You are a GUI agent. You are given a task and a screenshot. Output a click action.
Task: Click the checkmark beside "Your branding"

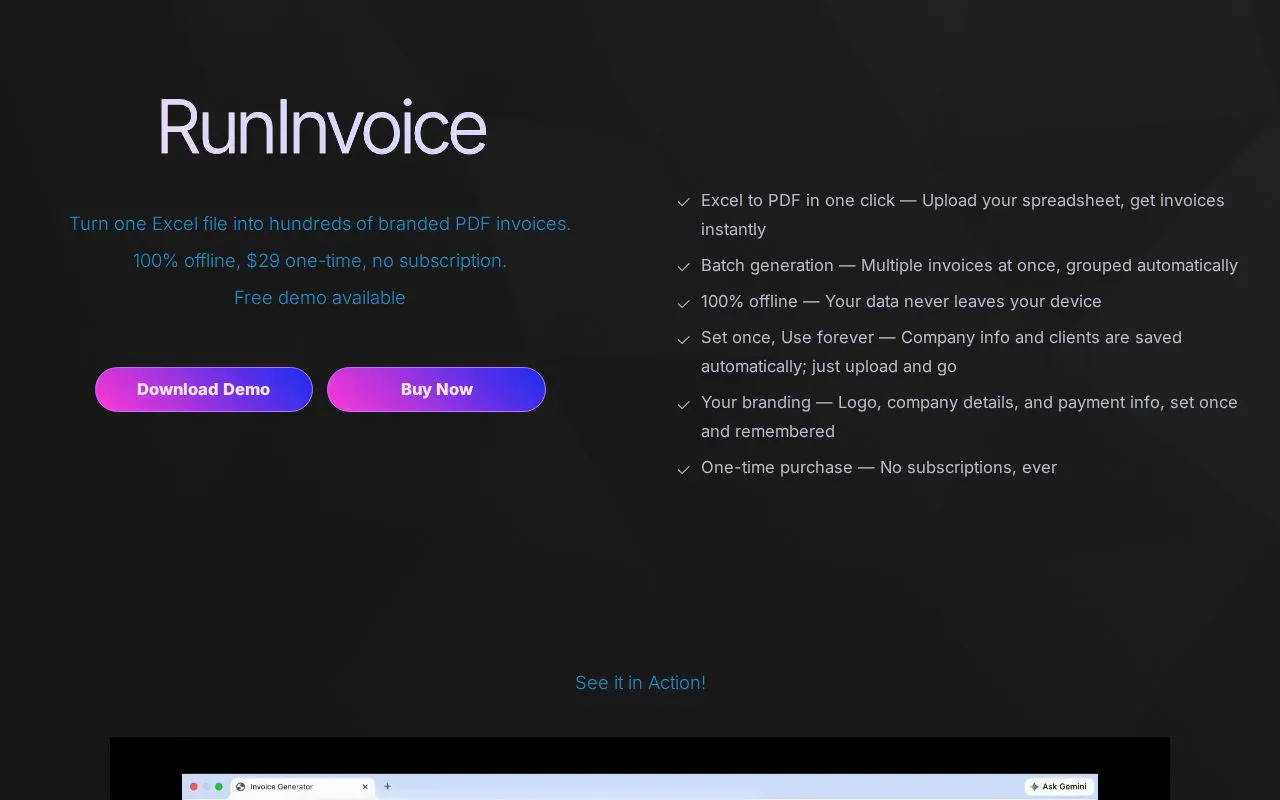684,404
